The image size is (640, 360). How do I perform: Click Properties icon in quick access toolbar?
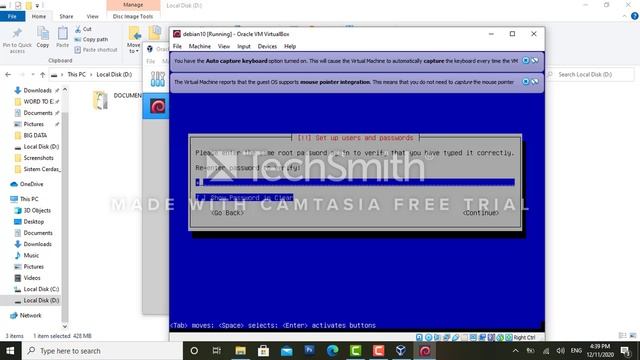[x=18, y=5]
